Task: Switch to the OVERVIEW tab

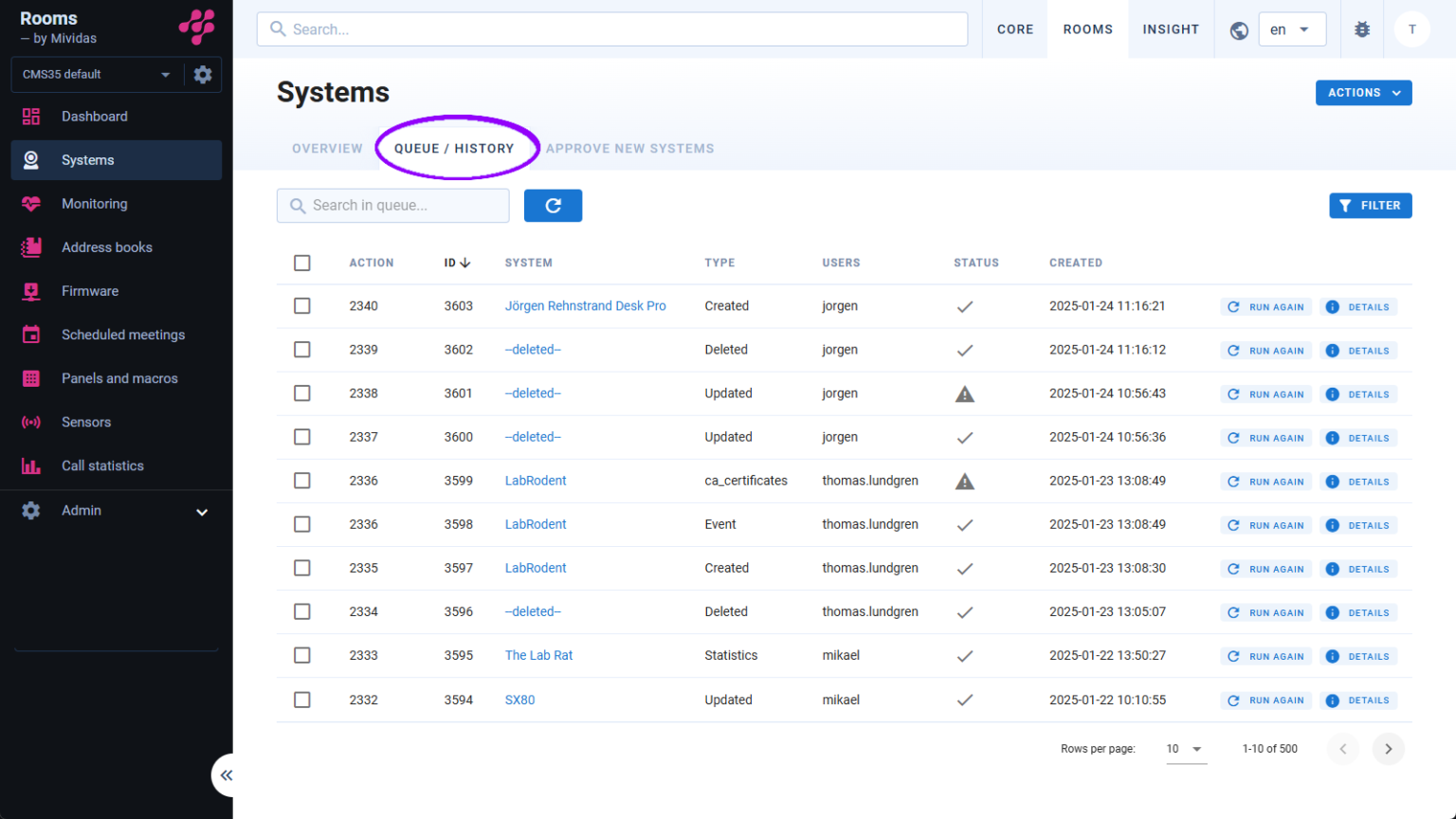Action: (327, 149)
